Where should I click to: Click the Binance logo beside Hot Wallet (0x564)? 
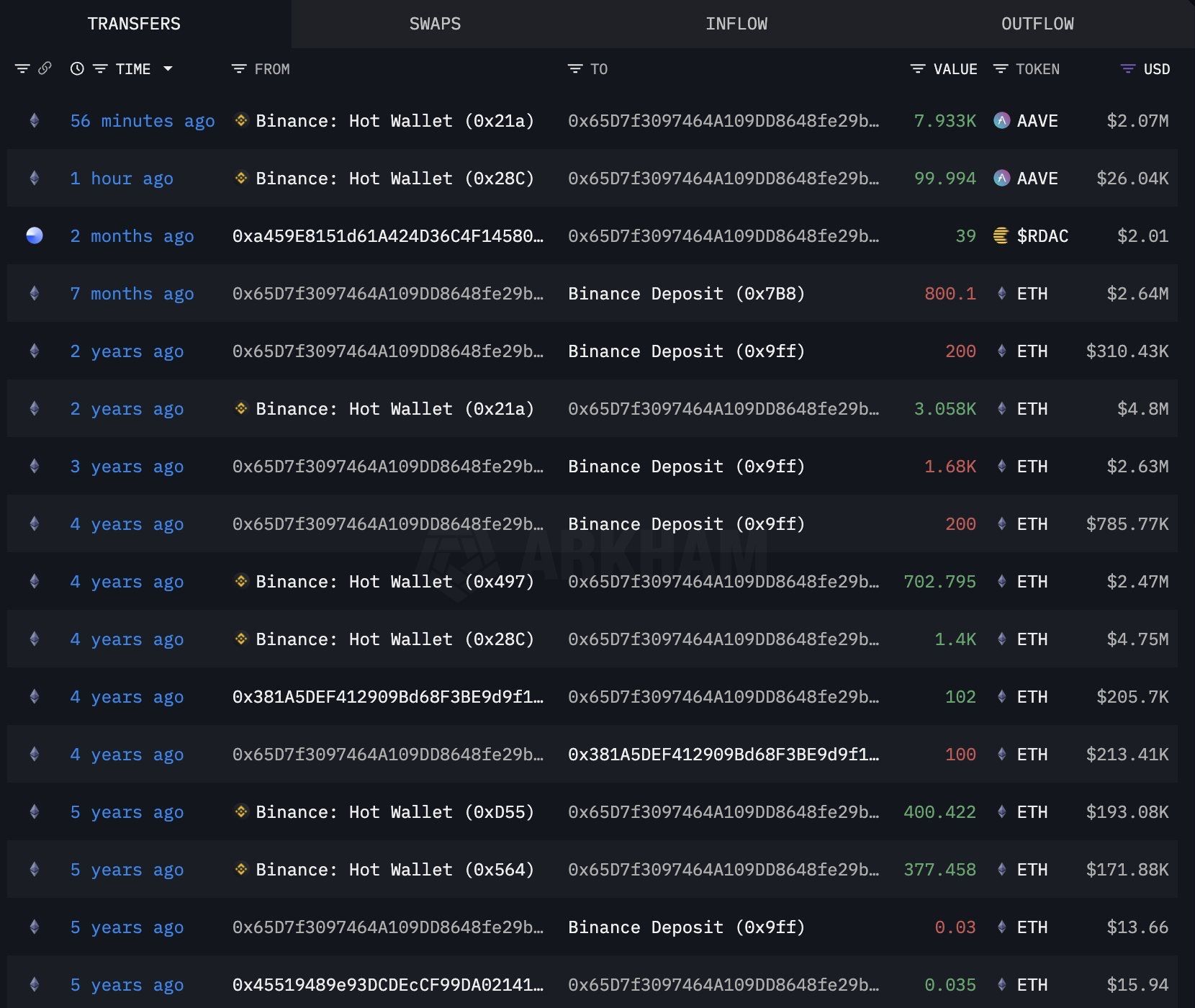click(241, 868)
